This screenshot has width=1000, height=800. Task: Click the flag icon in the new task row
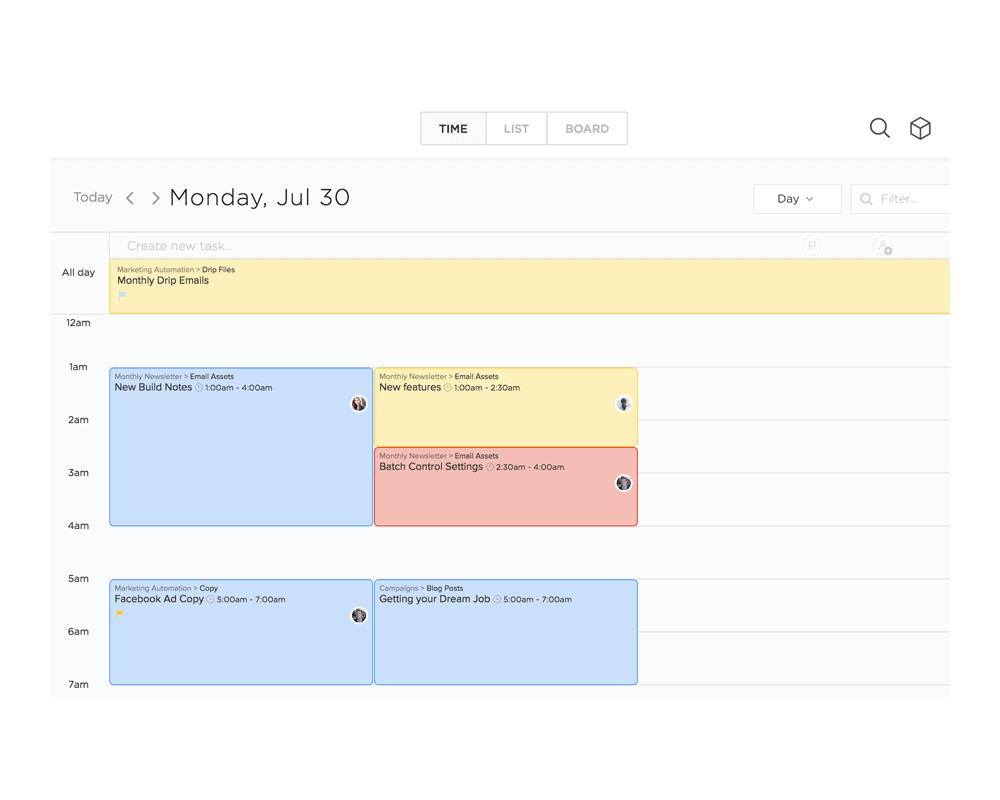[811, 245]
